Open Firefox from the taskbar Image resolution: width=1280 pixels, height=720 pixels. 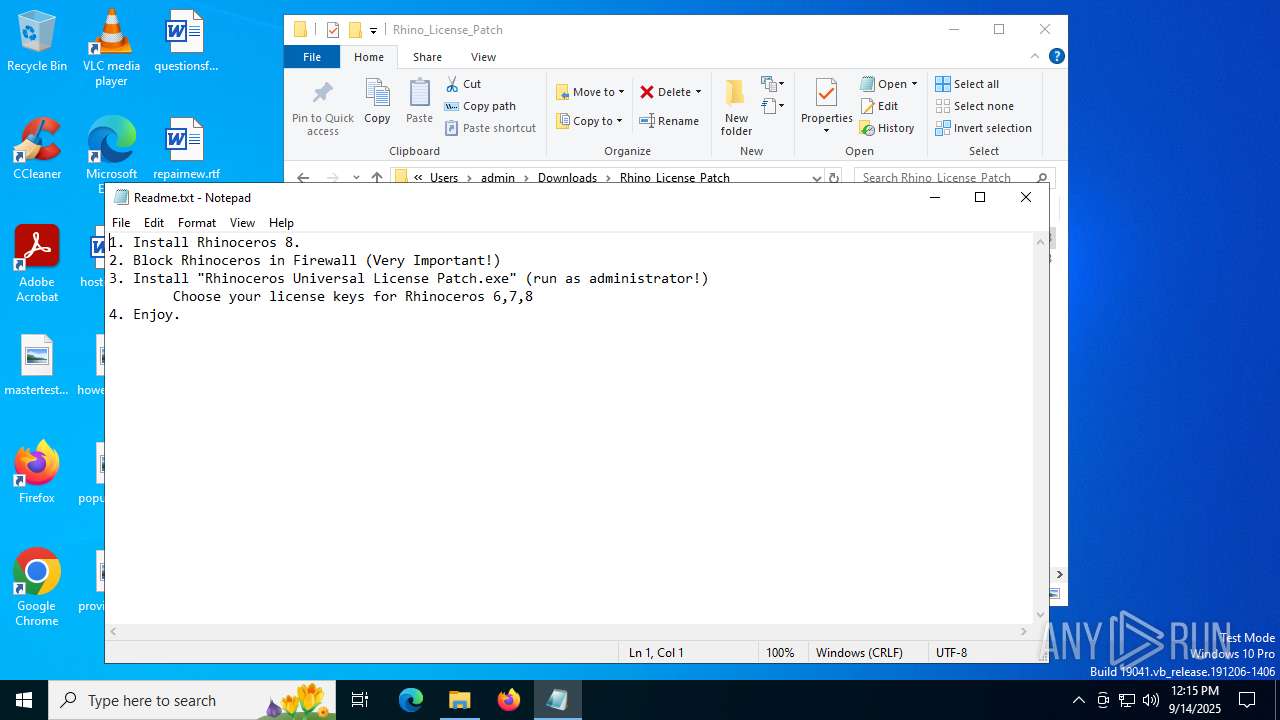click(x=509, y=700)
